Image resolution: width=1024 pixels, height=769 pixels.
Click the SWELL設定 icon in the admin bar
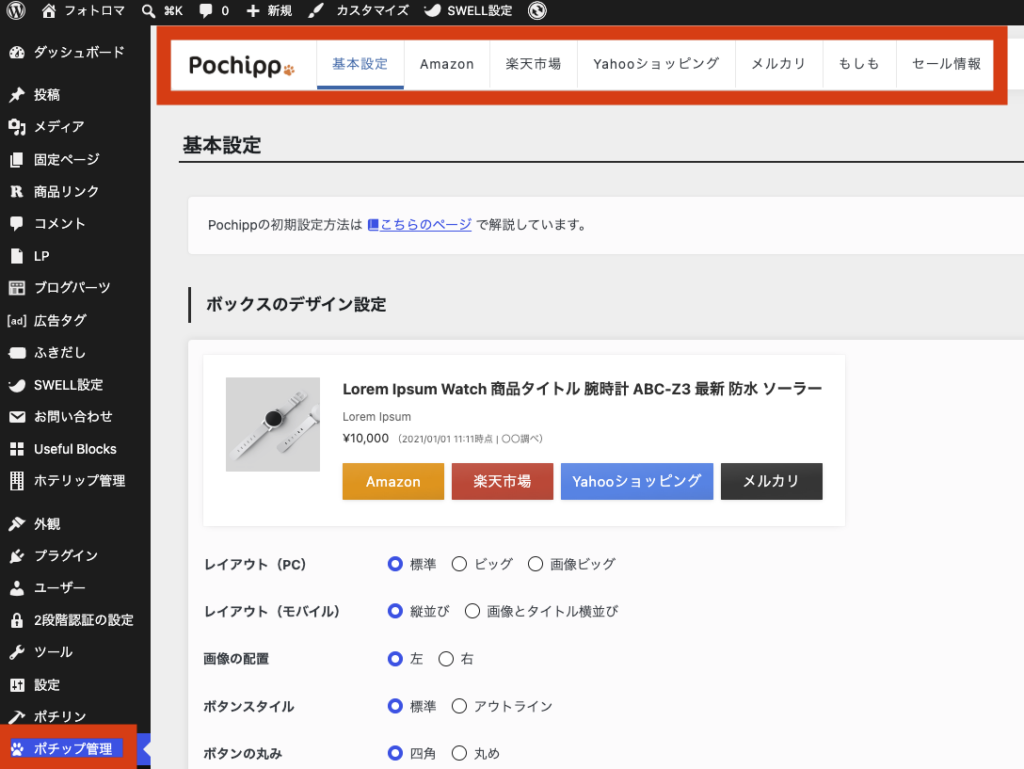432,10
